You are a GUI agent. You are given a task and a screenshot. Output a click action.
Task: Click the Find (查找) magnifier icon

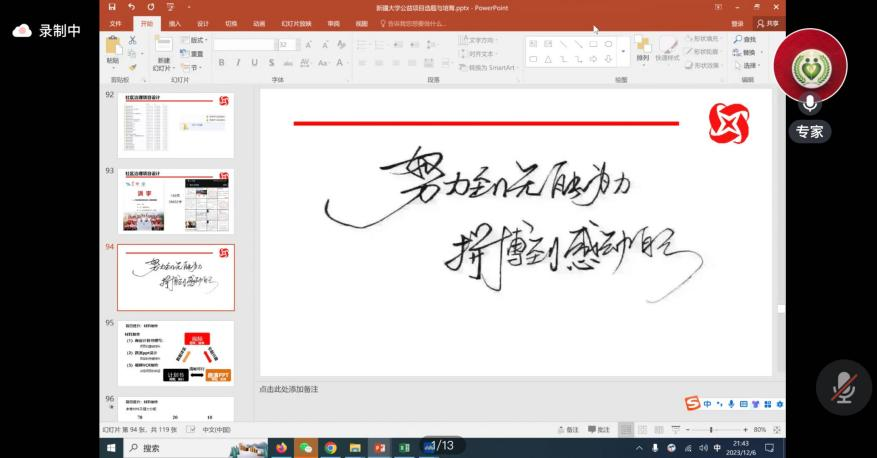coord(738,40)
